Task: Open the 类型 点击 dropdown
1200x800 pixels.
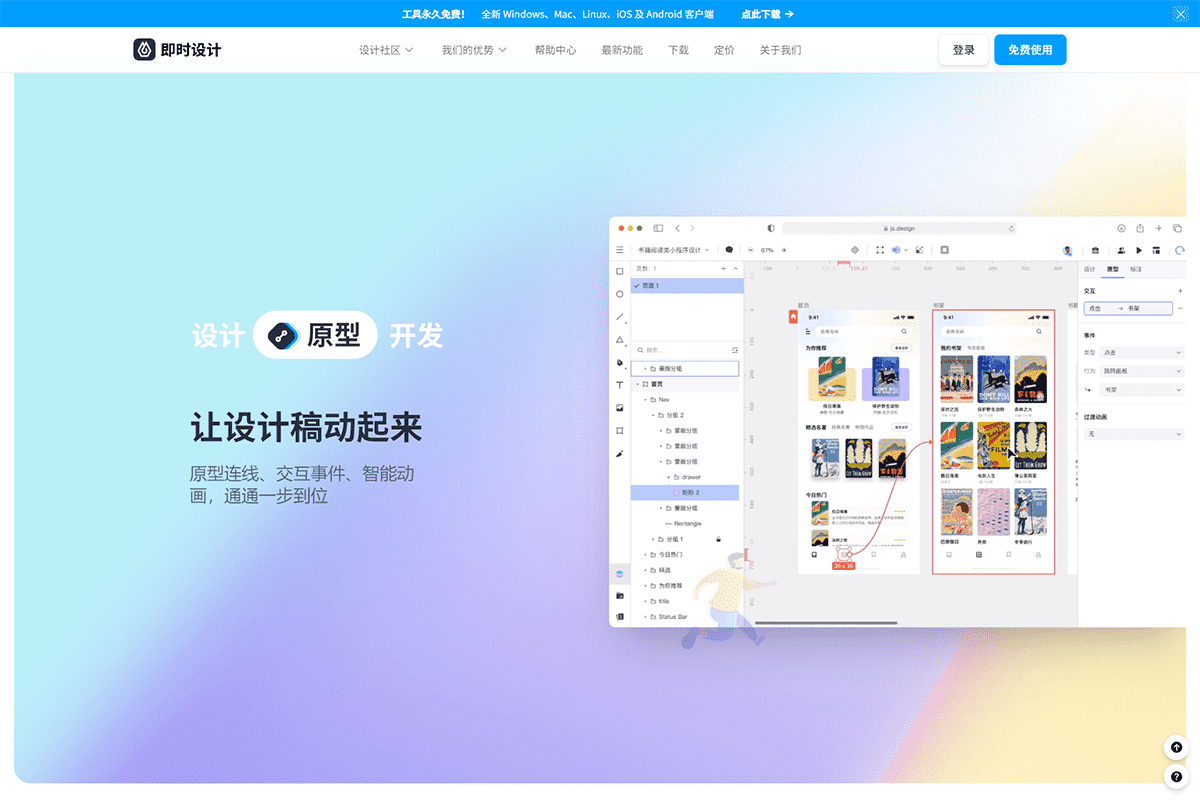Action: (x=1141, y=352)
